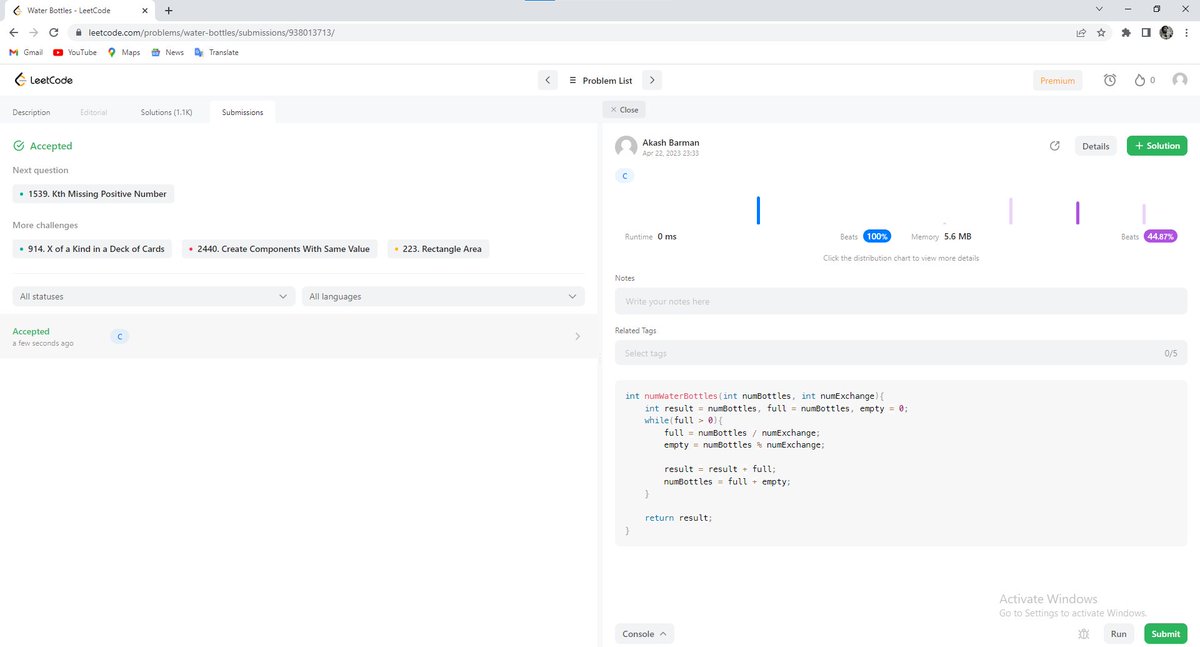The image size is (1200, 647).
Task: Open 223. Rectangle Area challenge
Action: [x=438, y=249]
